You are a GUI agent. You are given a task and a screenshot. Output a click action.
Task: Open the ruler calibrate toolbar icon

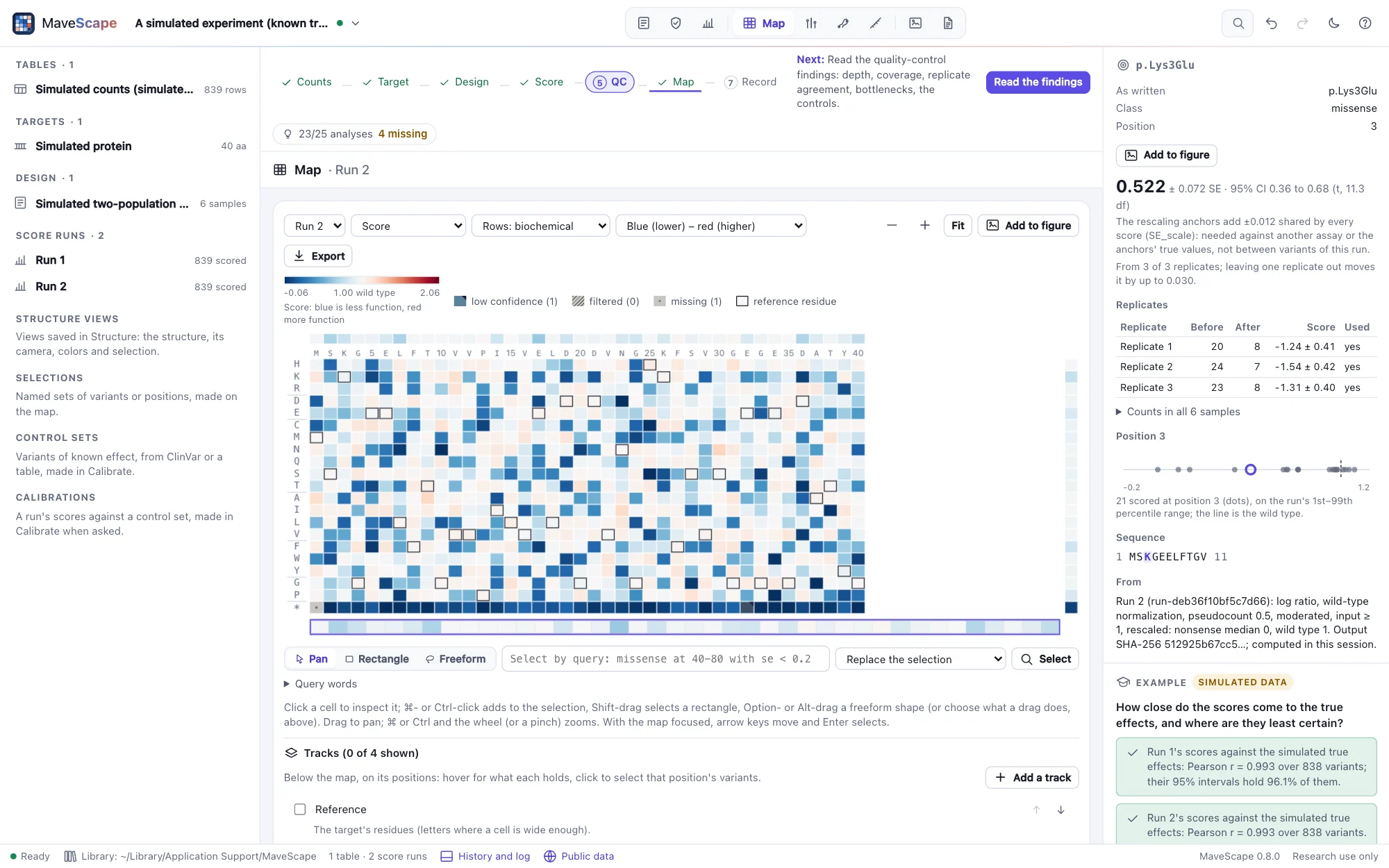pos(875,23)
